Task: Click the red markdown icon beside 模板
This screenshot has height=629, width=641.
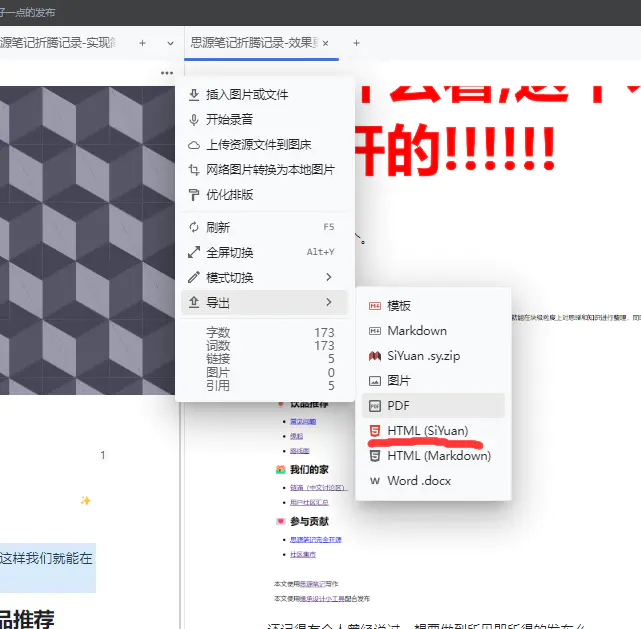Action: coord(375,306)
